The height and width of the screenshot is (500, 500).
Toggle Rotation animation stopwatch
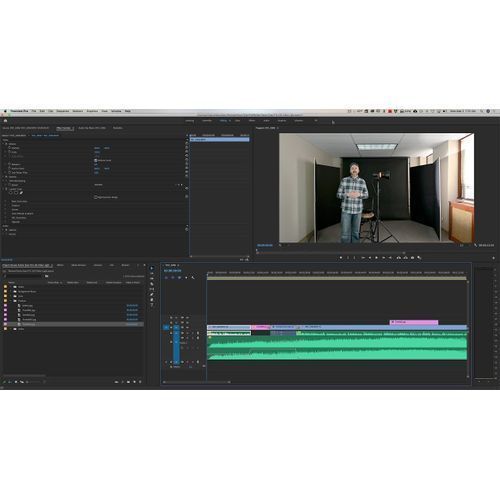tap(9, 164)
